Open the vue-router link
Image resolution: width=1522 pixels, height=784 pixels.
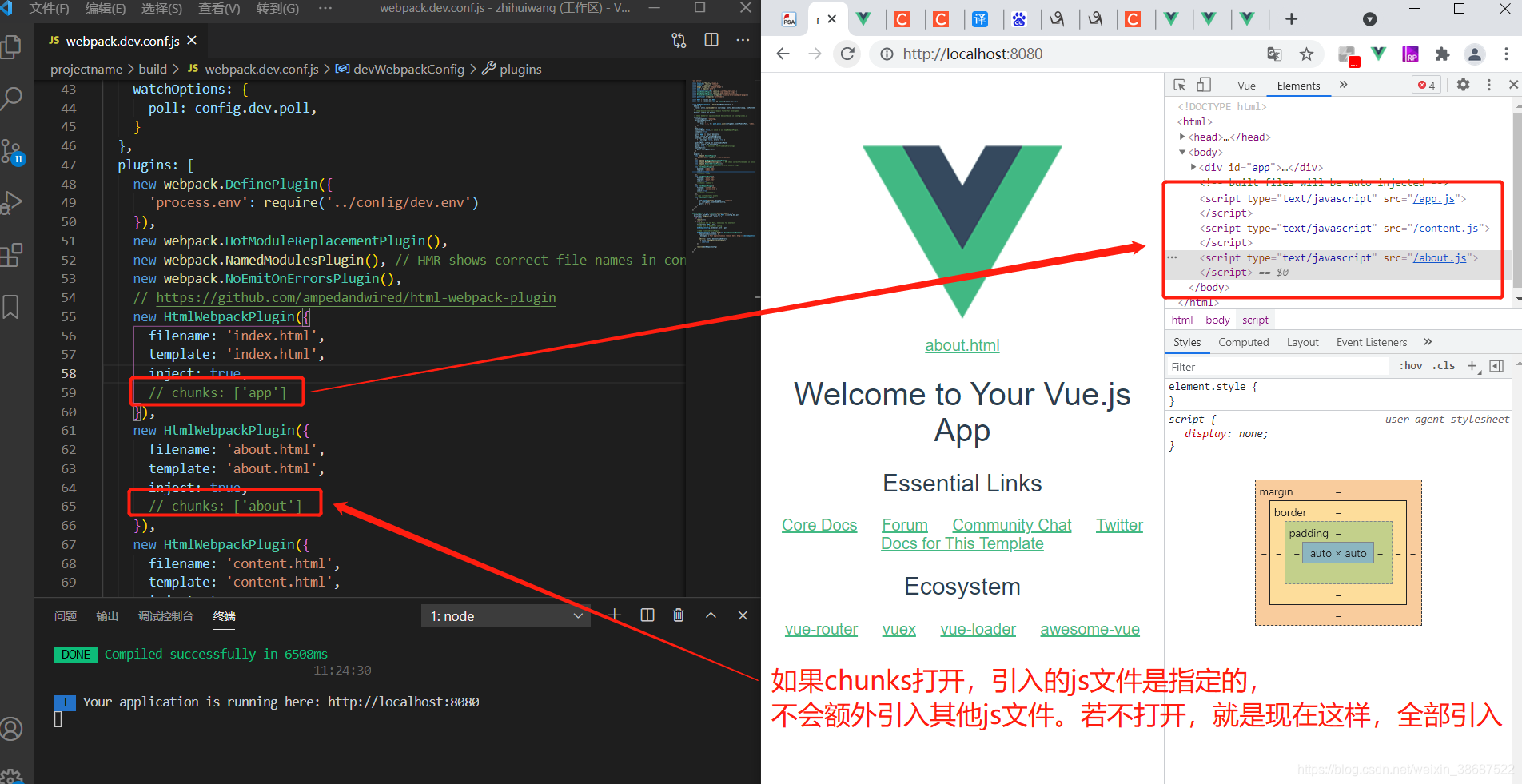[821, 629]
